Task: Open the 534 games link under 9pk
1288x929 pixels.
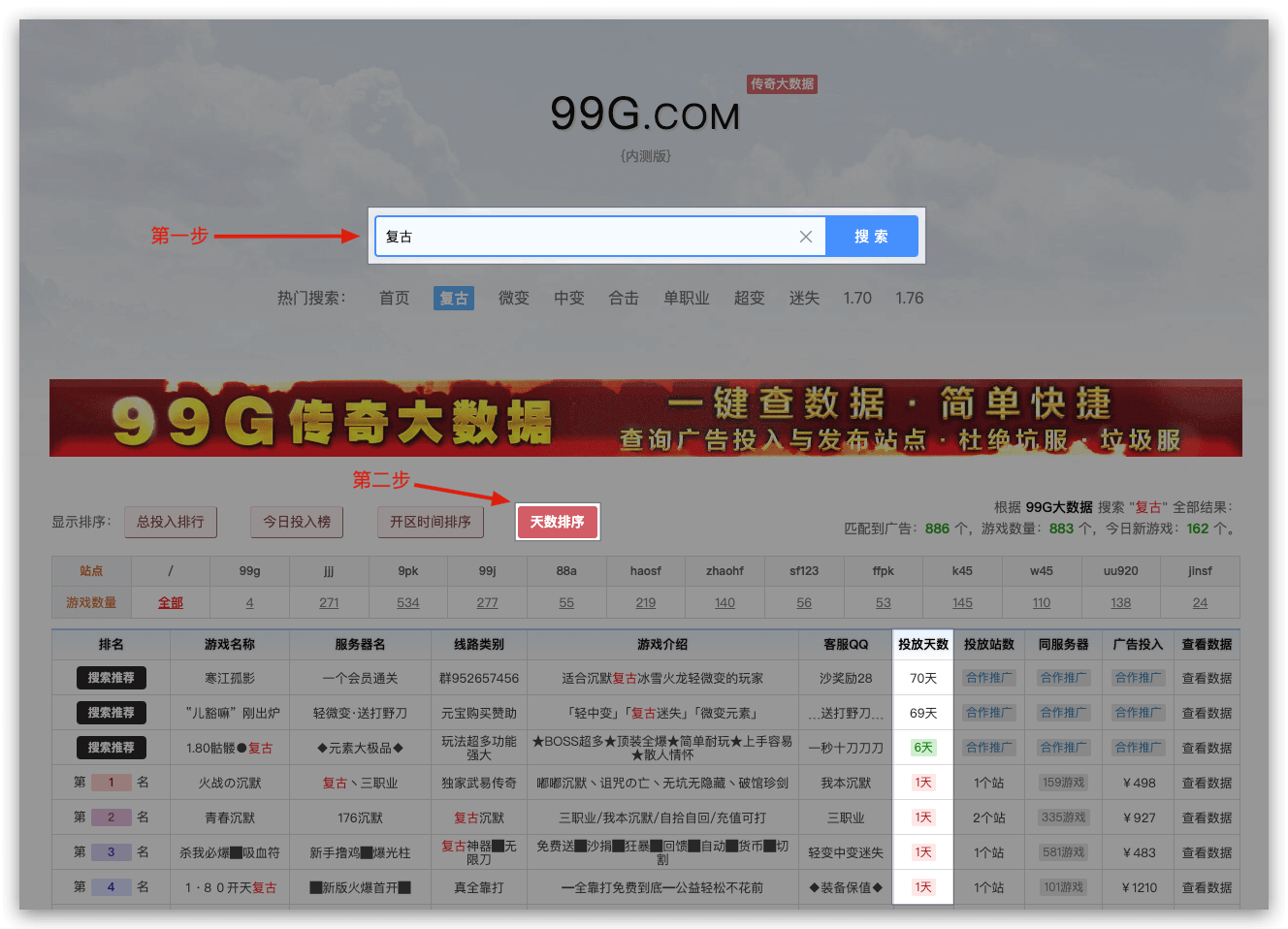Action: pos(408,603)
